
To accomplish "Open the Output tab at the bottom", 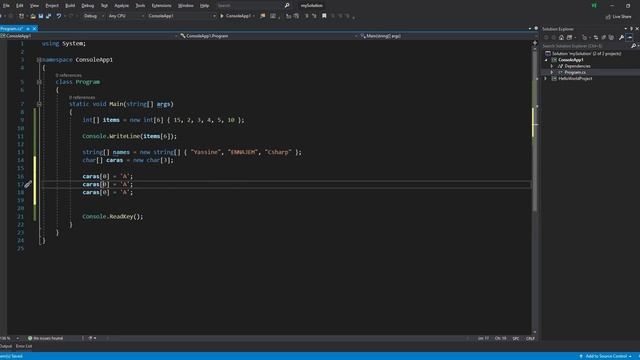I will click(x=6, y=346).
